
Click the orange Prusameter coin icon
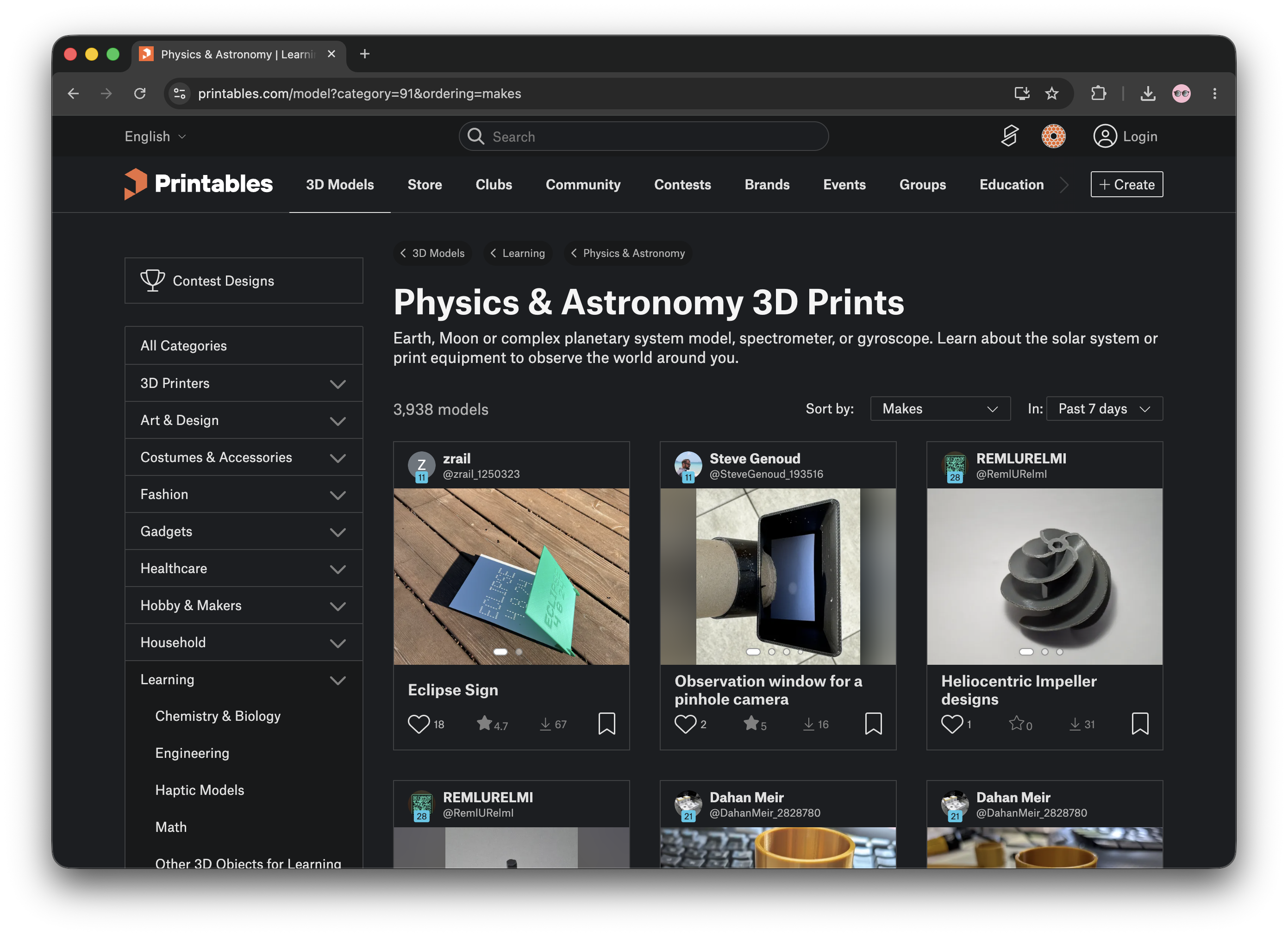[x=1053, y=136]
